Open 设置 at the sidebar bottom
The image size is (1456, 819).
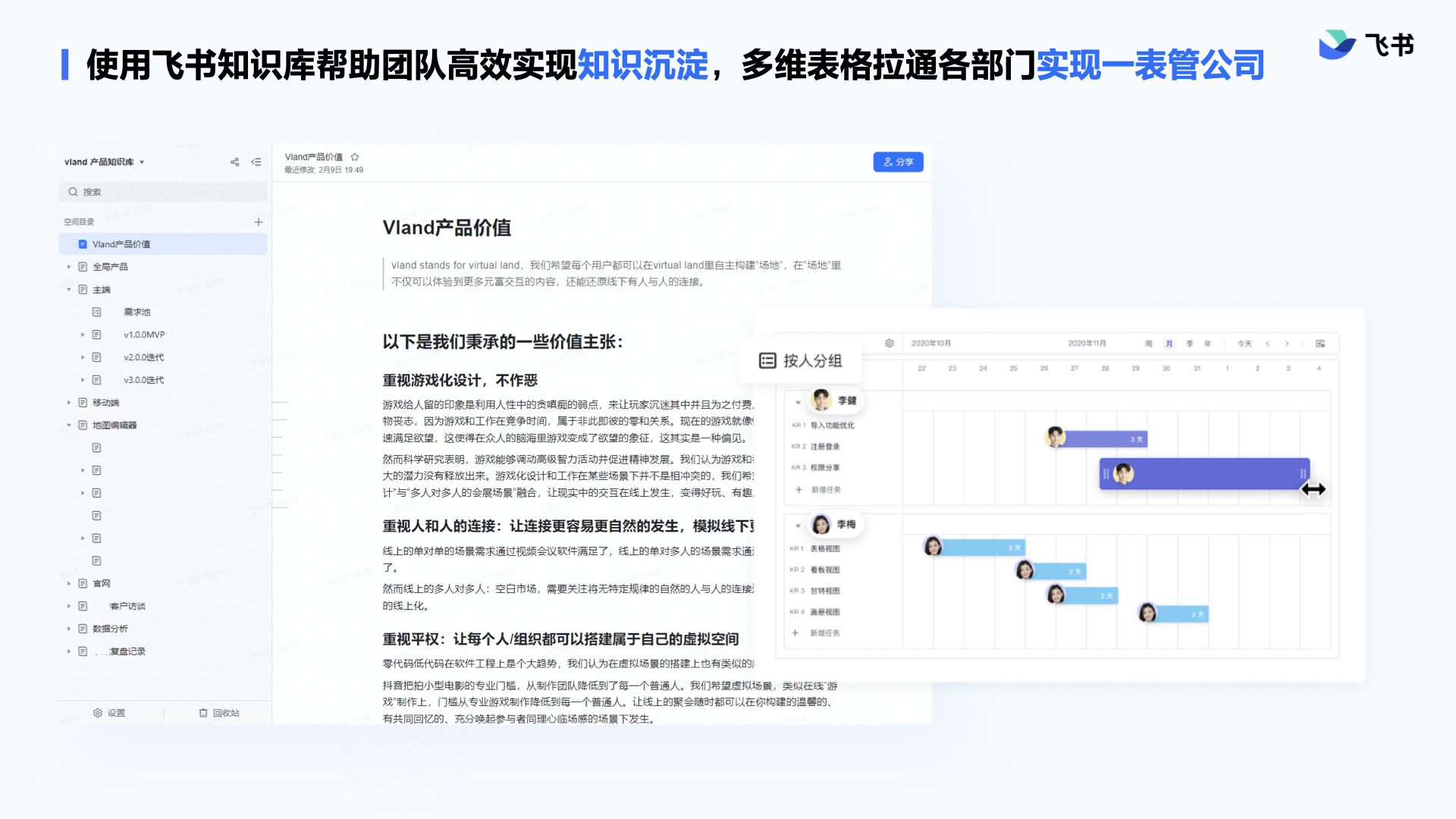click(x=109, y=713)
